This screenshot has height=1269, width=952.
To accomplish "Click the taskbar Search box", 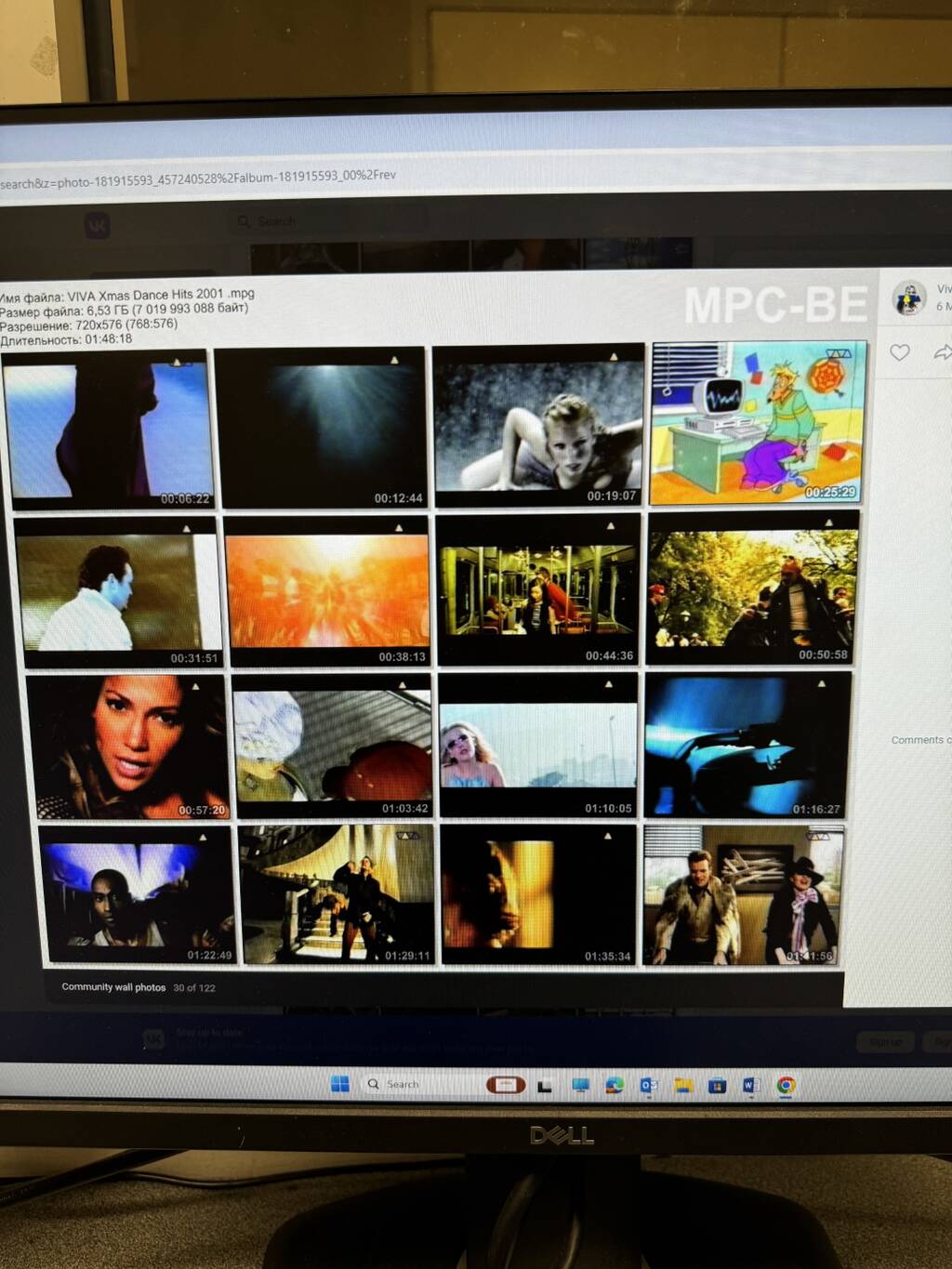I will [x=409, y=1084].
